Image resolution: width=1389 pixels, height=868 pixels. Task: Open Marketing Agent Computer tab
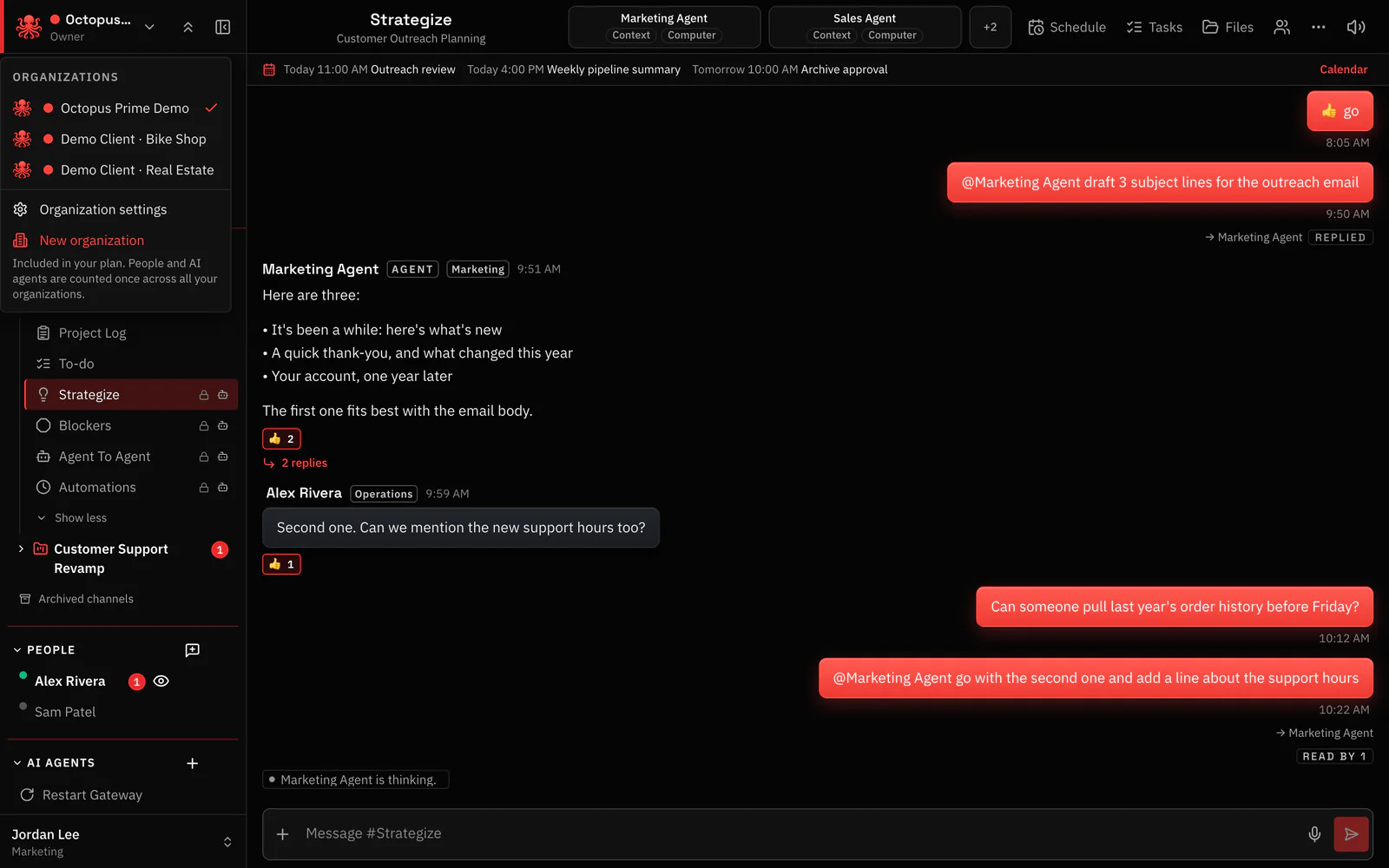coord(692,36)
